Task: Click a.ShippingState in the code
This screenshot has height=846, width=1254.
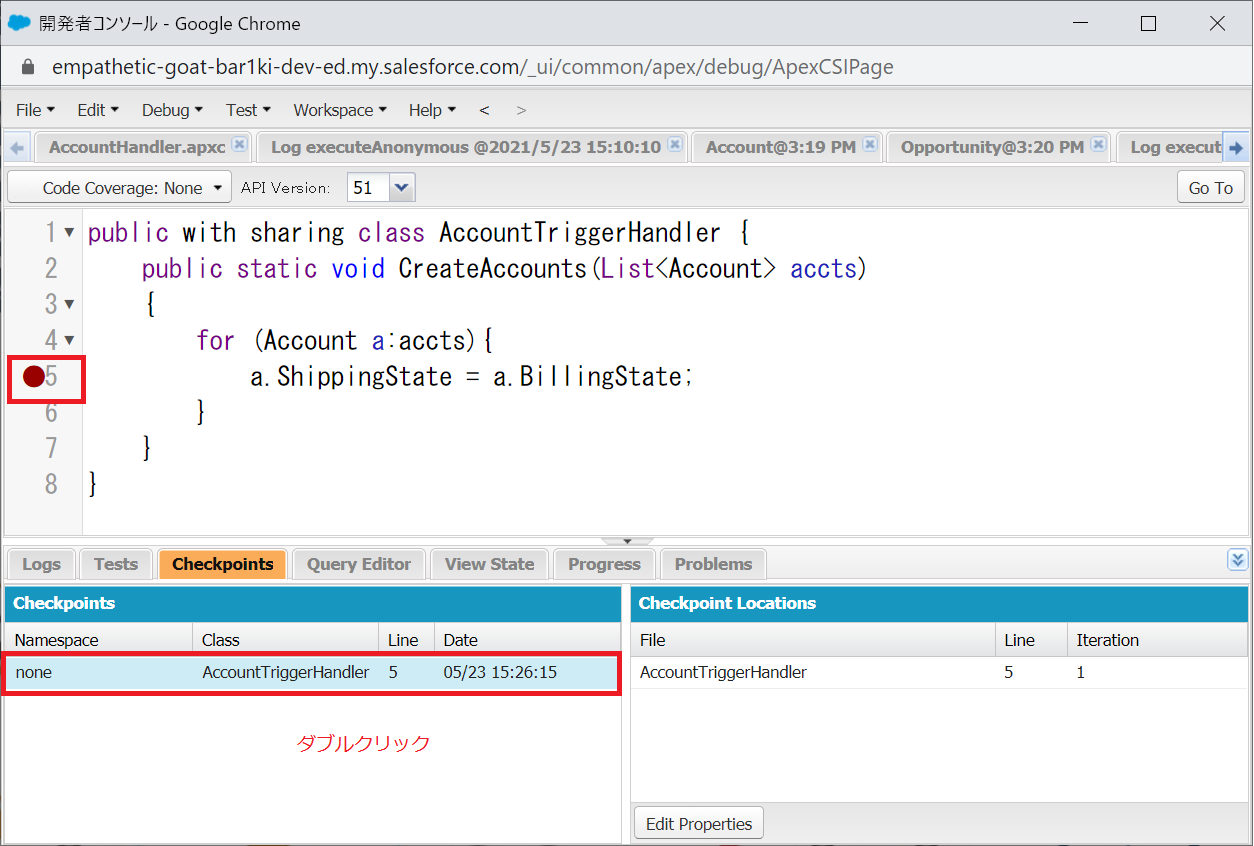Action: point(351,377)
